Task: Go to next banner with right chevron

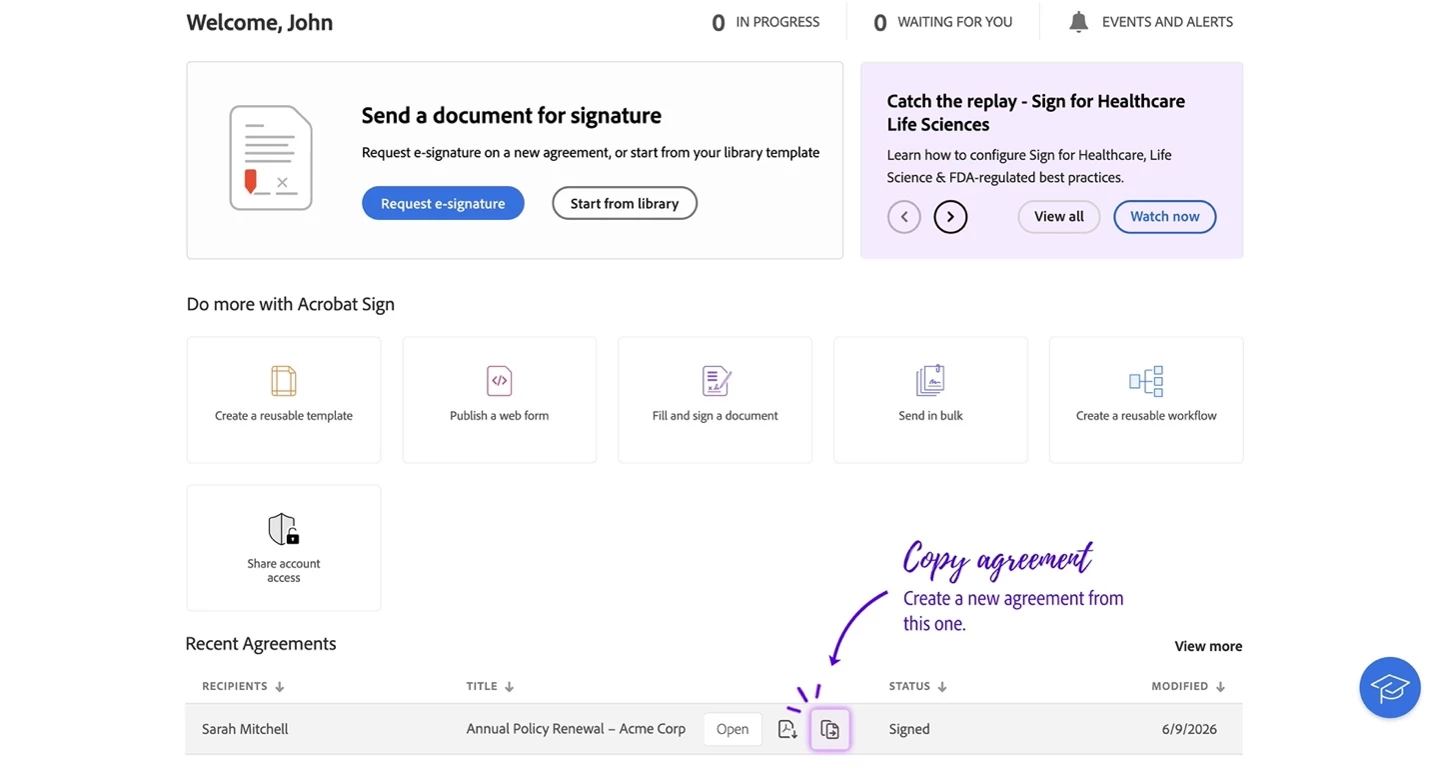Action: pyautogui.click(x=950, y=217)
